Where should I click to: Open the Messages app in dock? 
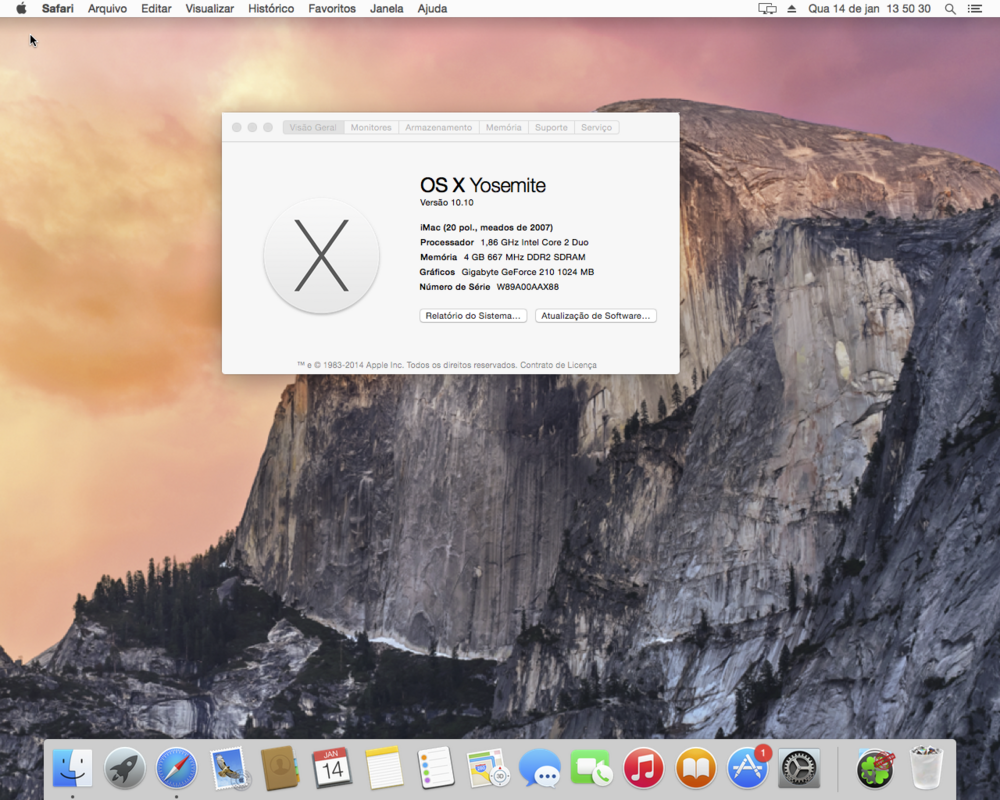click(540, 769)
